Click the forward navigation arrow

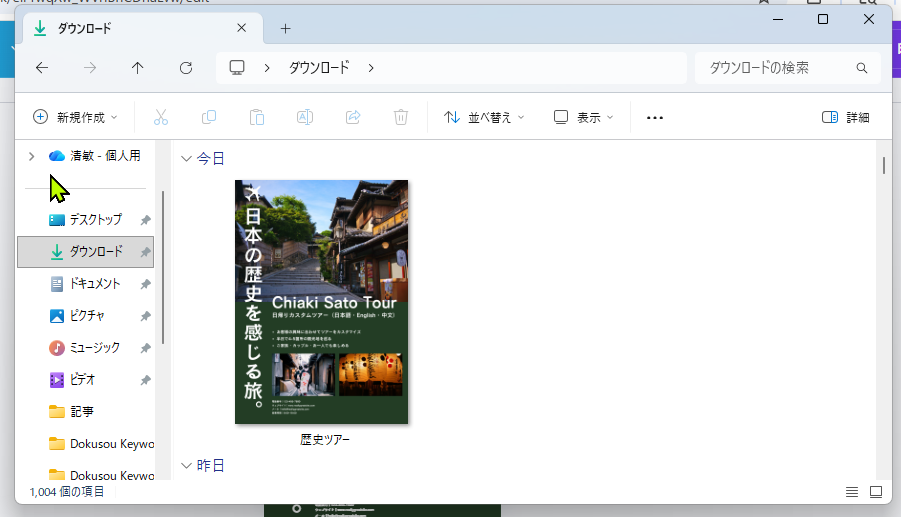point(90,68)
